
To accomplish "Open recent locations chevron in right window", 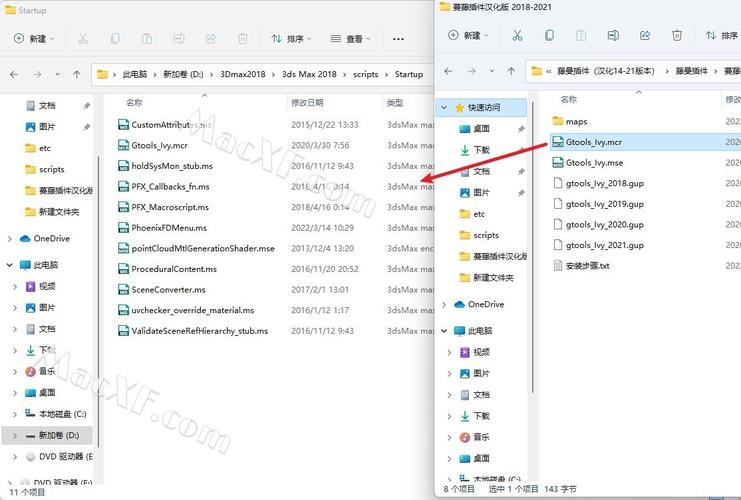I will point(491,71).
